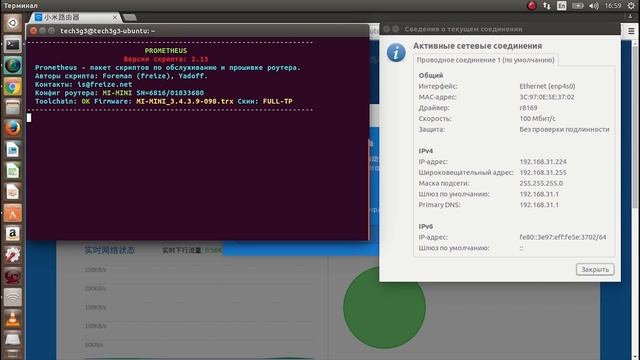Click the Закрыть button

click(595, 270)
